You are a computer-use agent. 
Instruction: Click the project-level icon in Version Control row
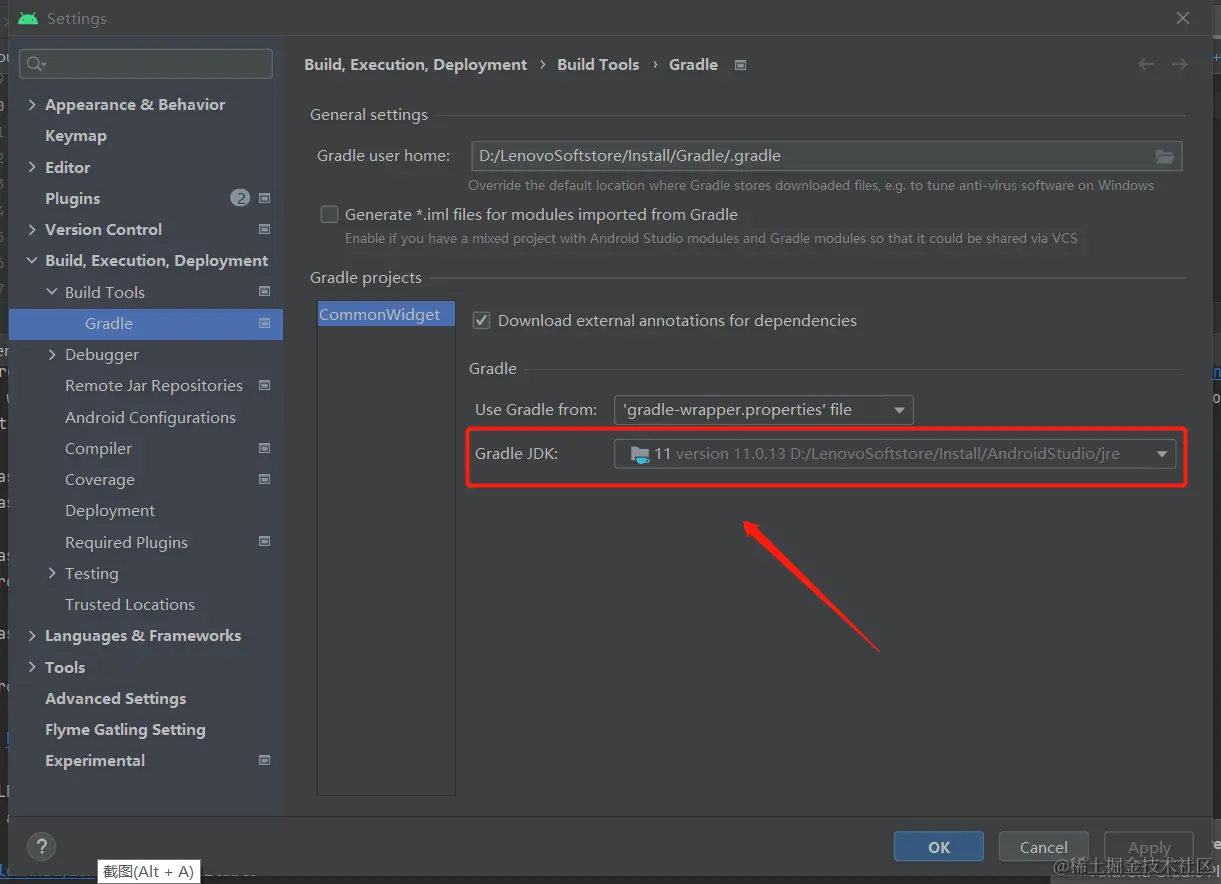[x=265, y=229]
